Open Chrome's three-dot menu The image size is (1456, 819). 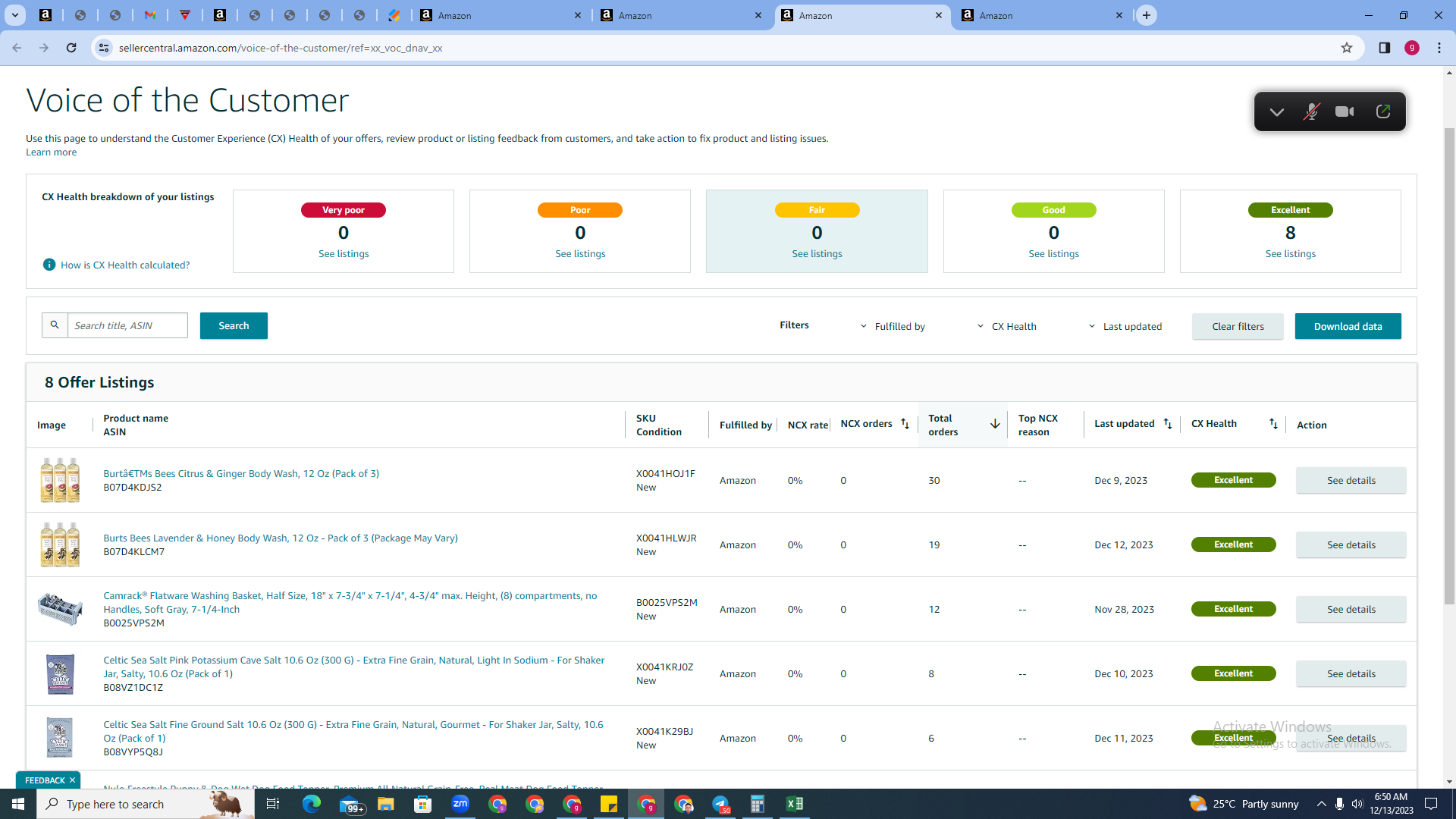click(1439, 48)
